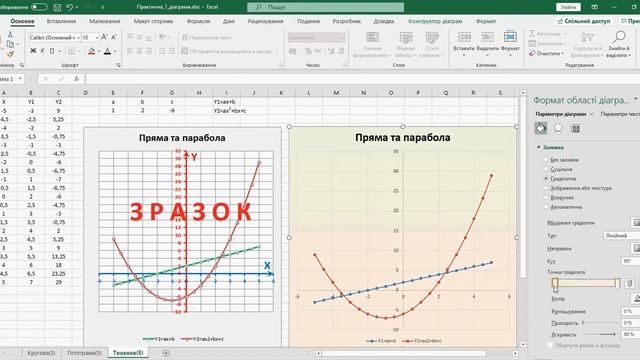Open Format pane options dropdown arrow
640x360 pixels.
coord(635,99)
